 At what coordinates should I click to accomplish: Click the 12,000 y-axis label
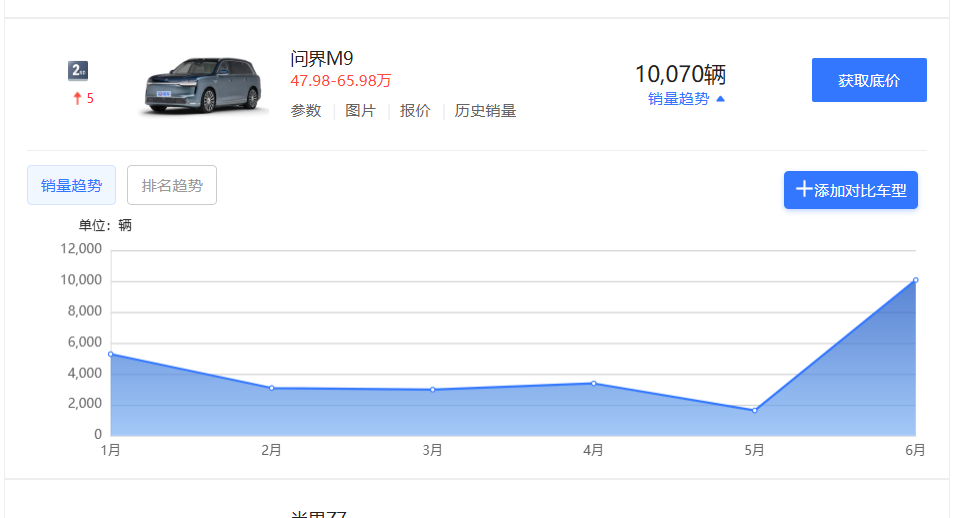click(81, 249)
